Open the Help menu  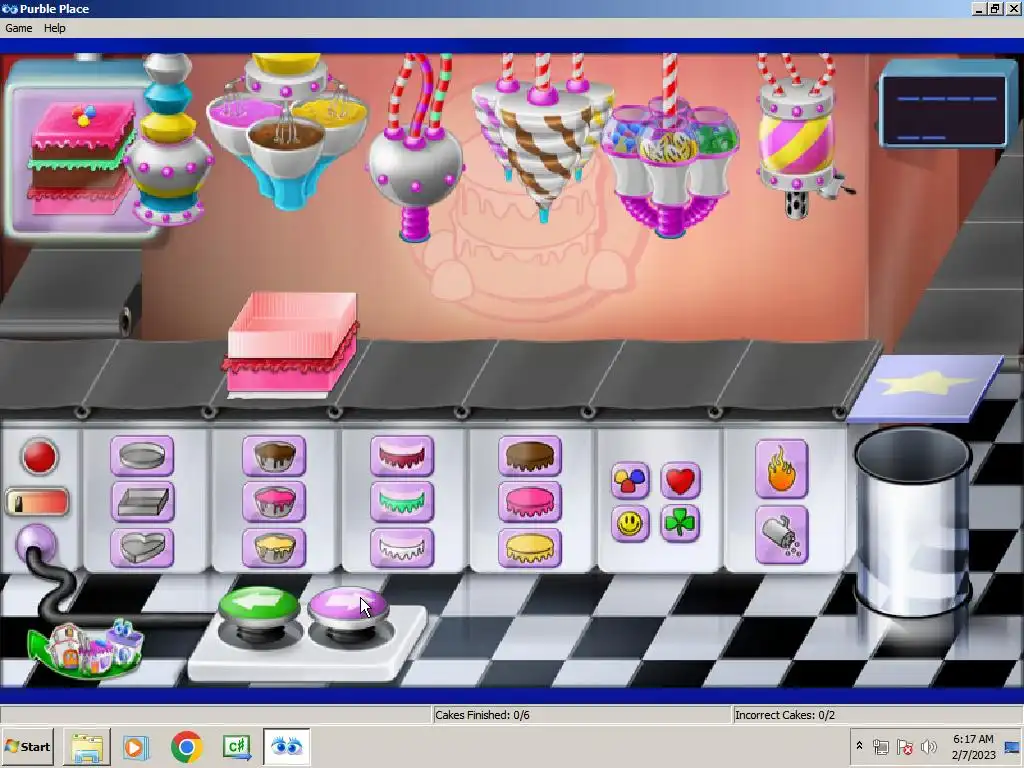(x=55, y=28)
